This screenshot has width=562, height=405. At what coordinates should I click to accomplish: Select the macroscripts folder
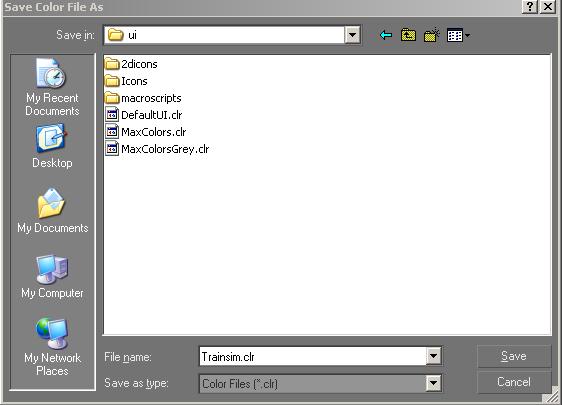(x=143, y=98)
